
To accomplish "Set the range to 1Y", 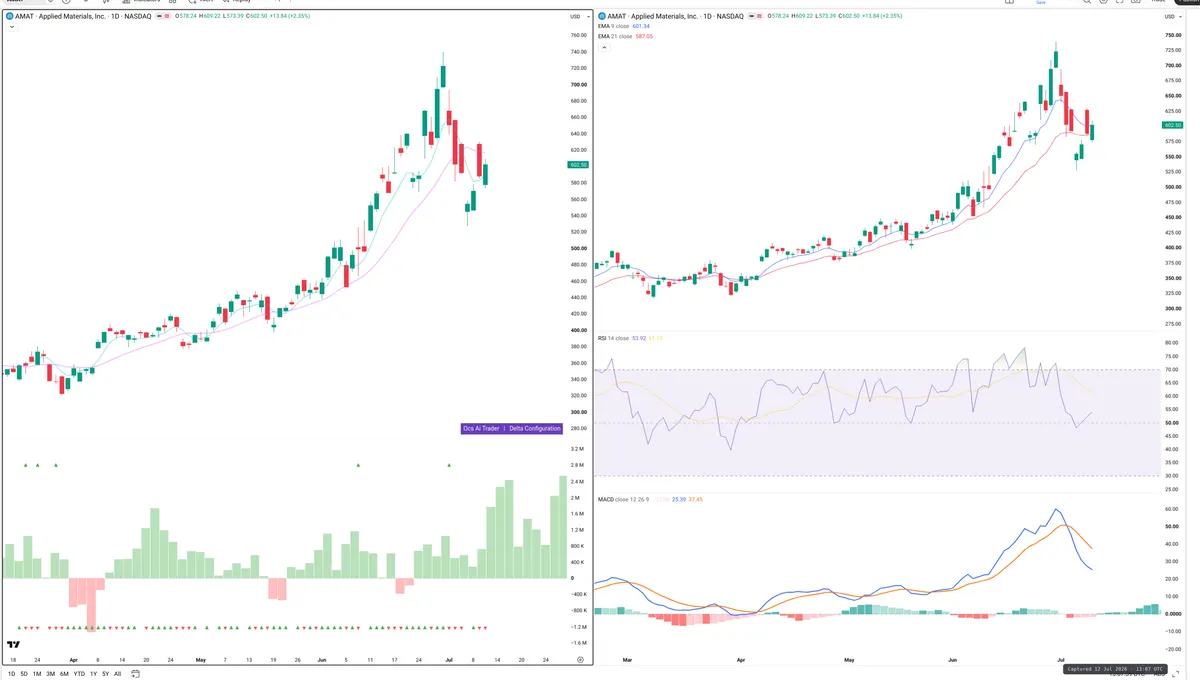I will tap(93, 674).
